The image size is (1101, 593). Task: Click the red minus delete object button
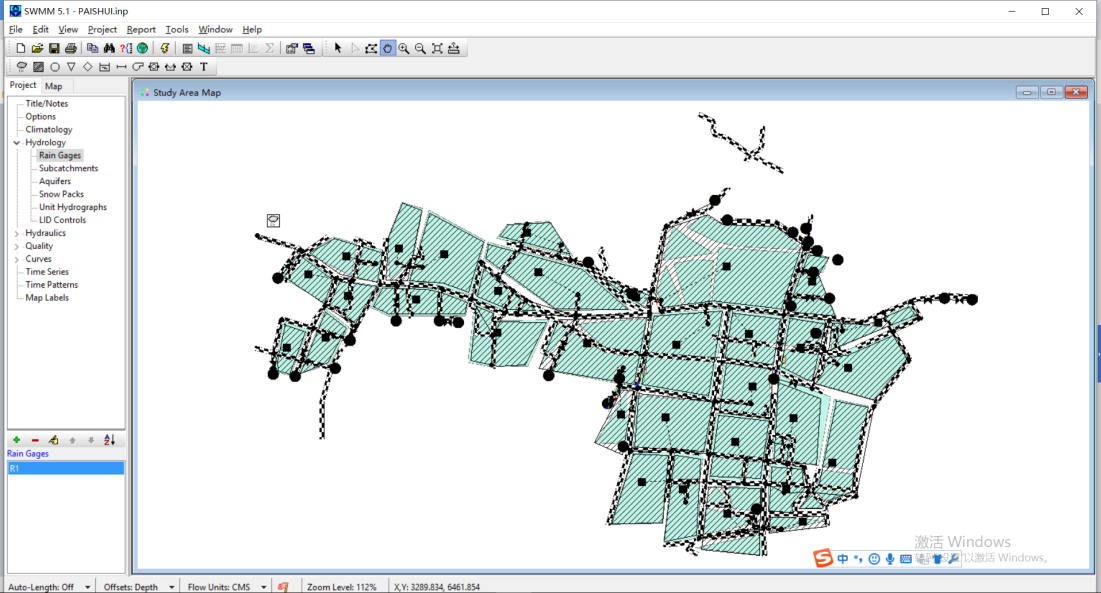point(35,440)
